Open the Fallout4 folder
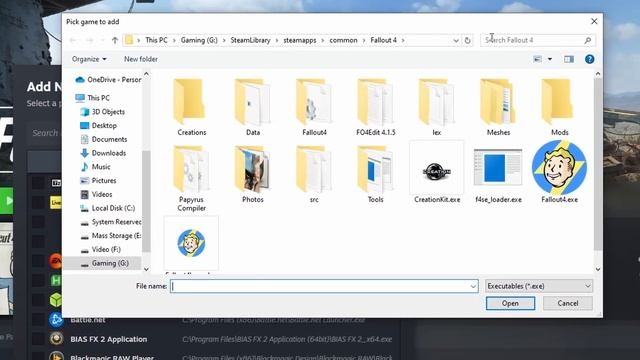Screen dimensions: 640x360 coord(314,107)
